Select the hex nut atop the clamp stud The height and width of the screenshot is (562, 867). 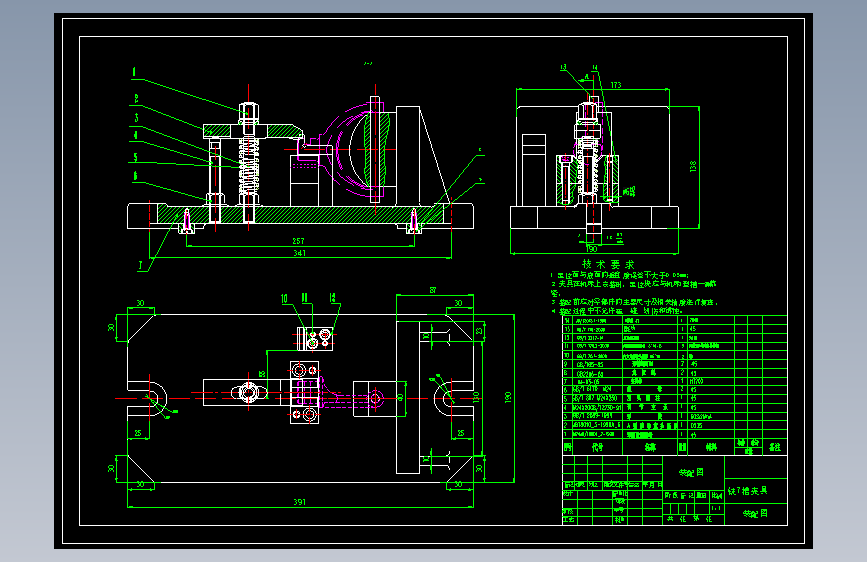point(249,111)
